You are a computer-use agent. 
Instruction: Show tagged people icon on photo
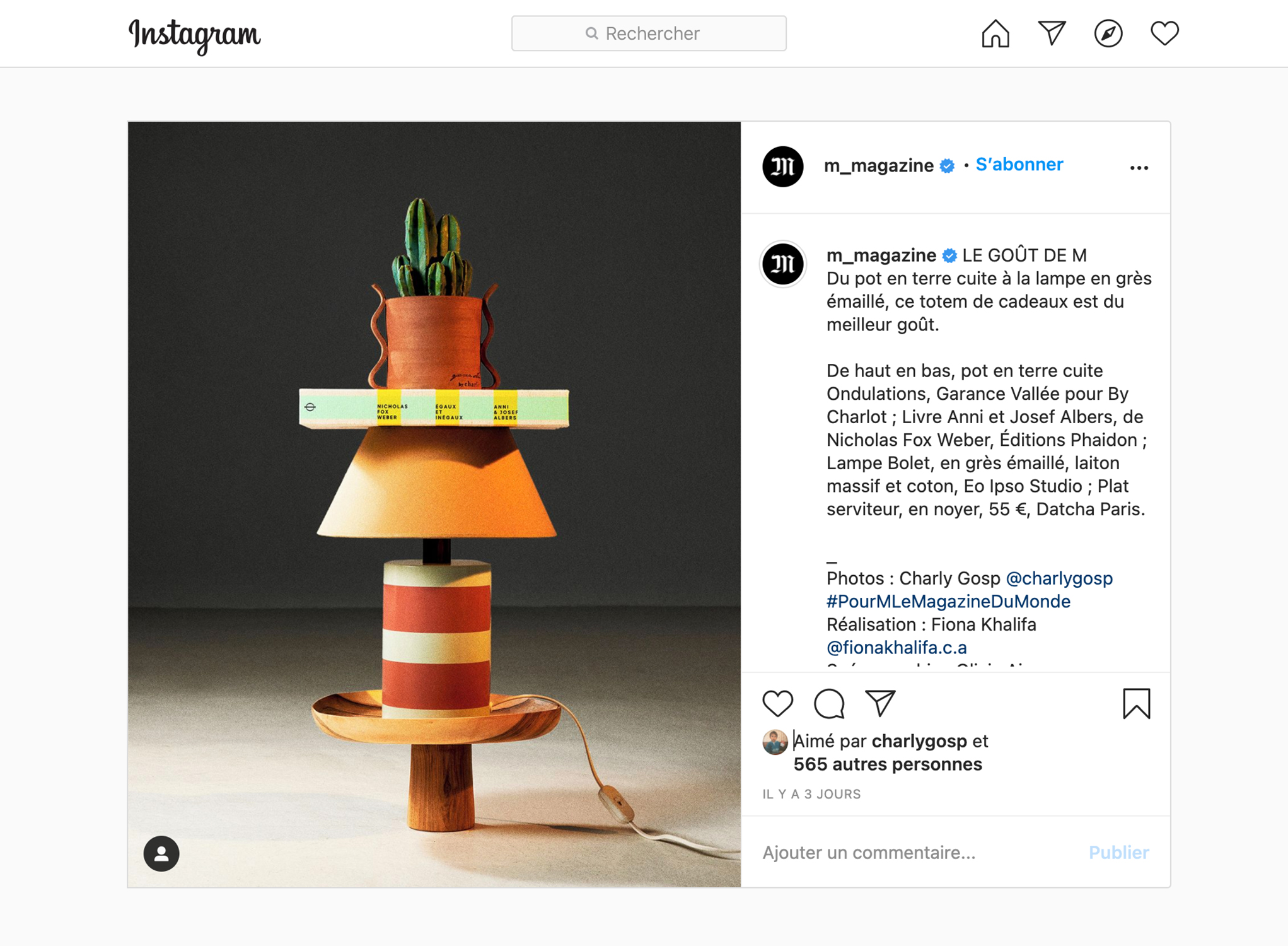[x=161, y=853]
